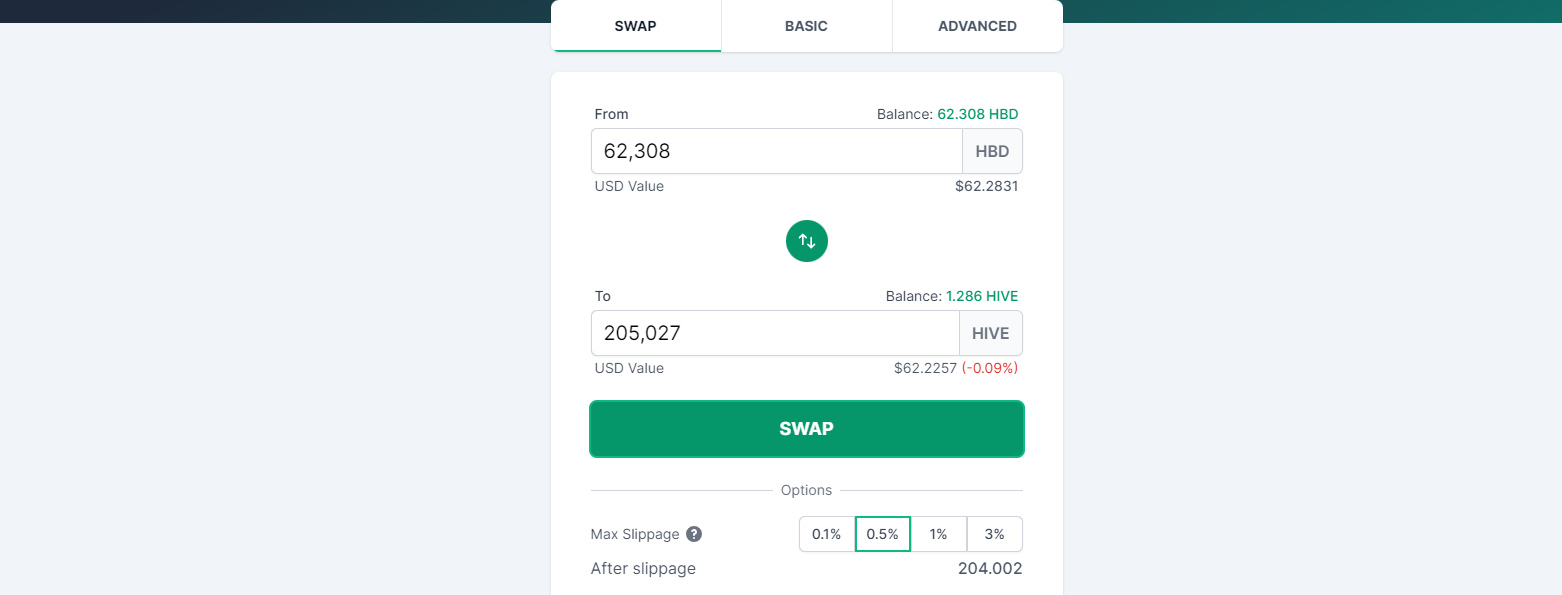This screenshot has height=595, width=1562.
Task: Click the $62.2831 USD value text
Action: click(987, 186)
